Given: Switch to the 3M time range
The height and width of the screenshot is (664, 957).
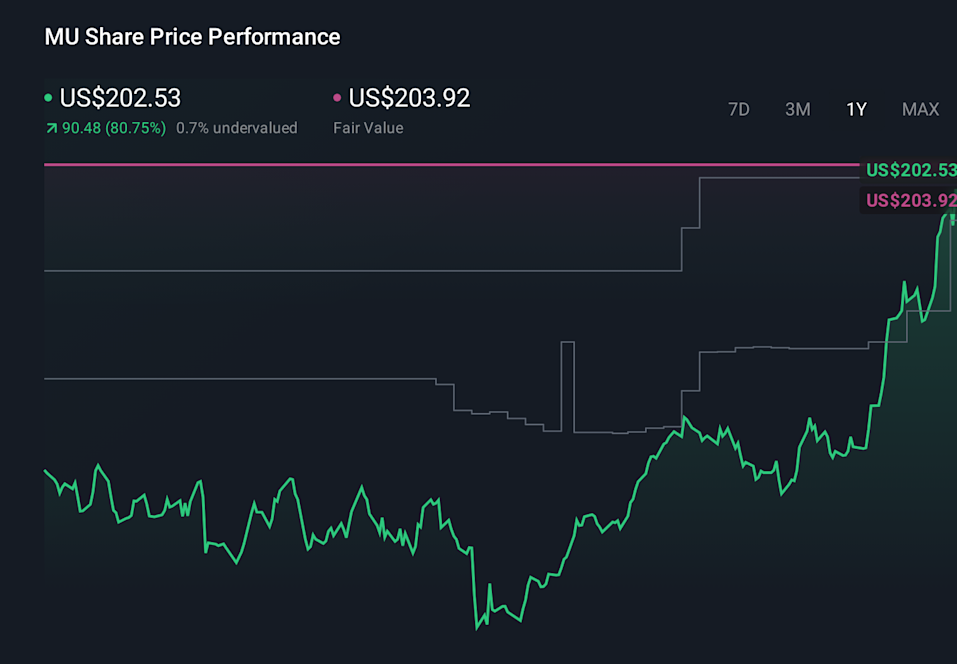Looking at the screenshot, I should tap(797, 109).
